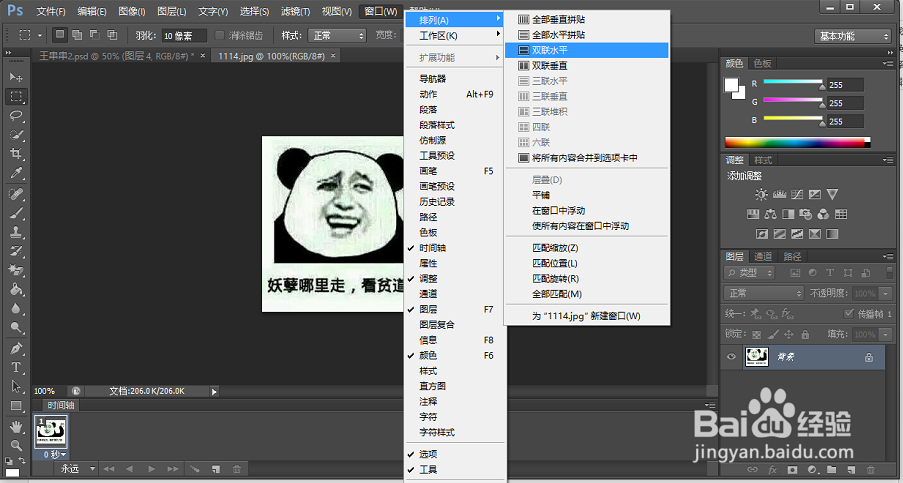Select the Paint Bucket tool
The image size is (903, 483).
[16, 289]
